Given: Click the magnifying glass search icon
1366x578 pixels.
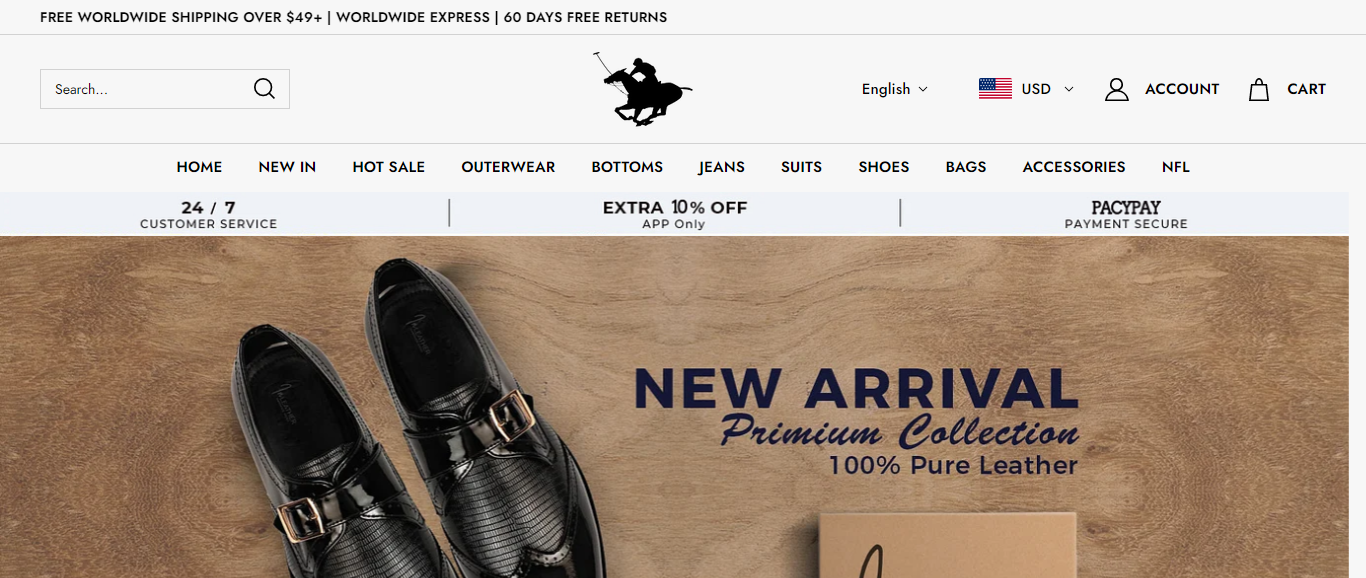Looking at the screenshot, I should click(x=264, y=89).
